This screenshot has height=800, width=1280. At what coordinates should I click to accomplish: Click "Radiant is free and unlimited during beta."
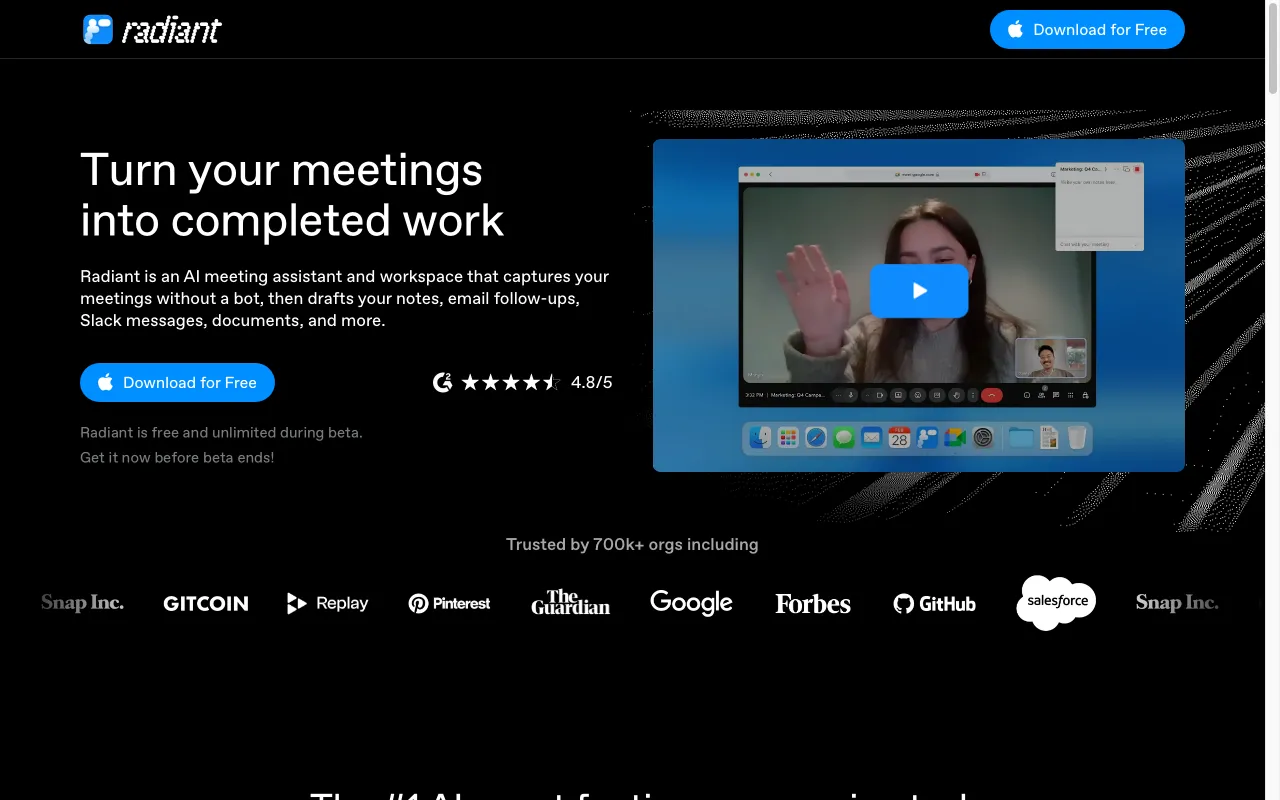[x=221, y=433]
